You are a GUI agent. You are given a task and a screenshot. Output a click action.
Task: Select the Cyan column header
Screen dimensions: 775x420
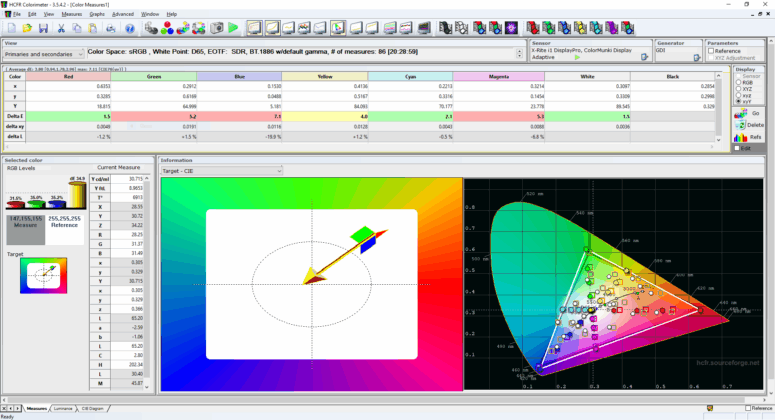pos(410,77)
